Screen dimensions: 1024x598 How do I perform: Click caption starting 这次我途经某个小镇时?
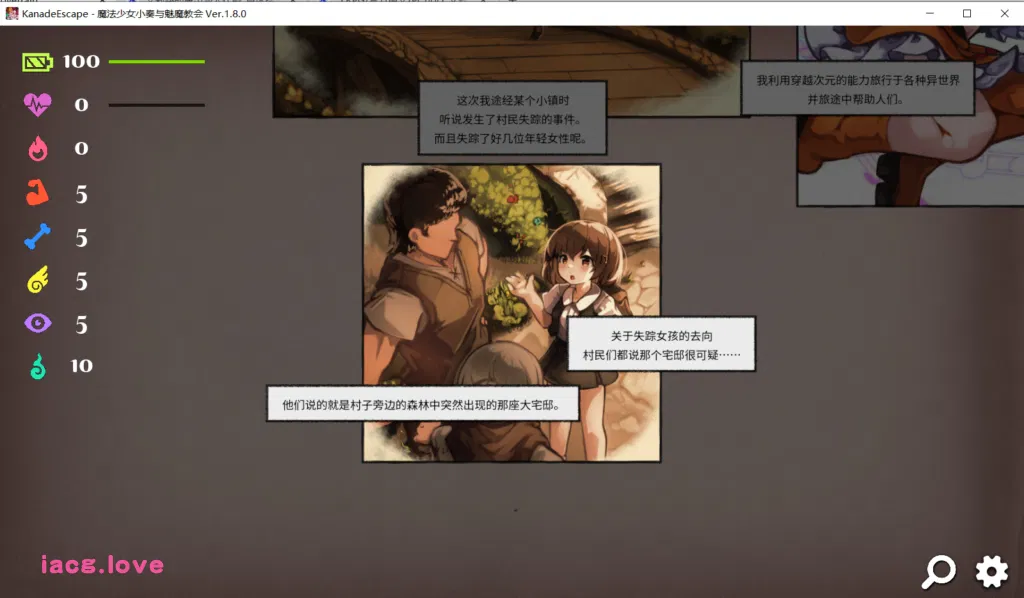tap(513, 118)
